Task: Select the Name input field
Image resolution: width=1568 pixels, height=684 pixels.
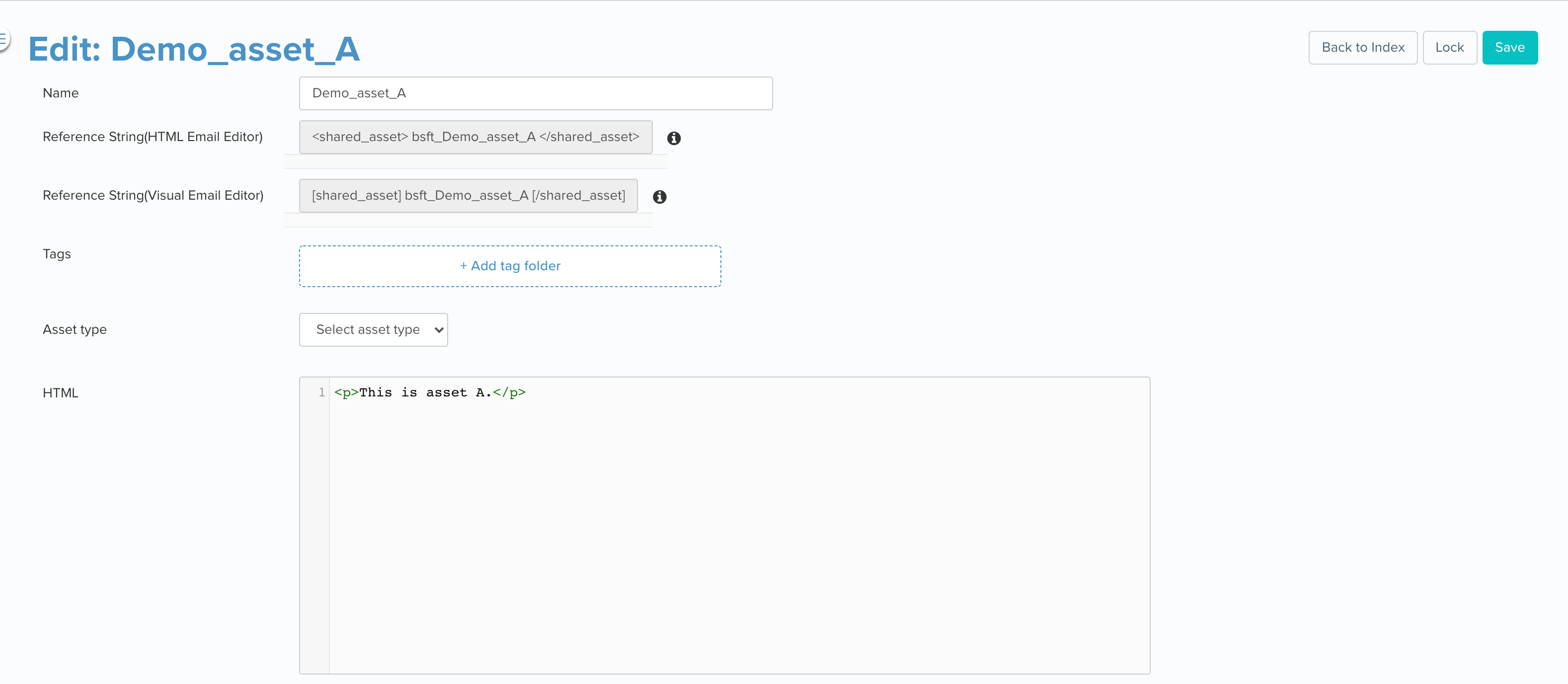Action: pos(536,93)
